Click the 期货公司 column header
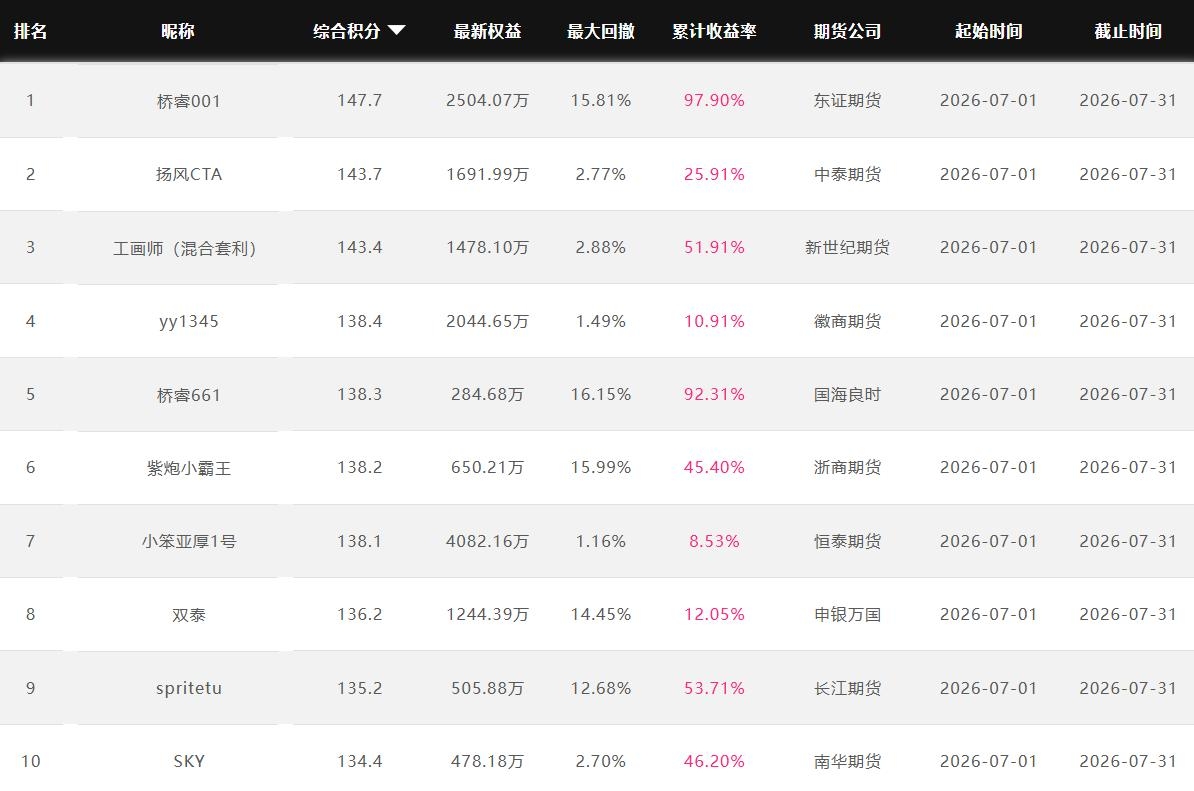Image resolution: width=1194 pixels, height=791 pixels. point(848,31)
